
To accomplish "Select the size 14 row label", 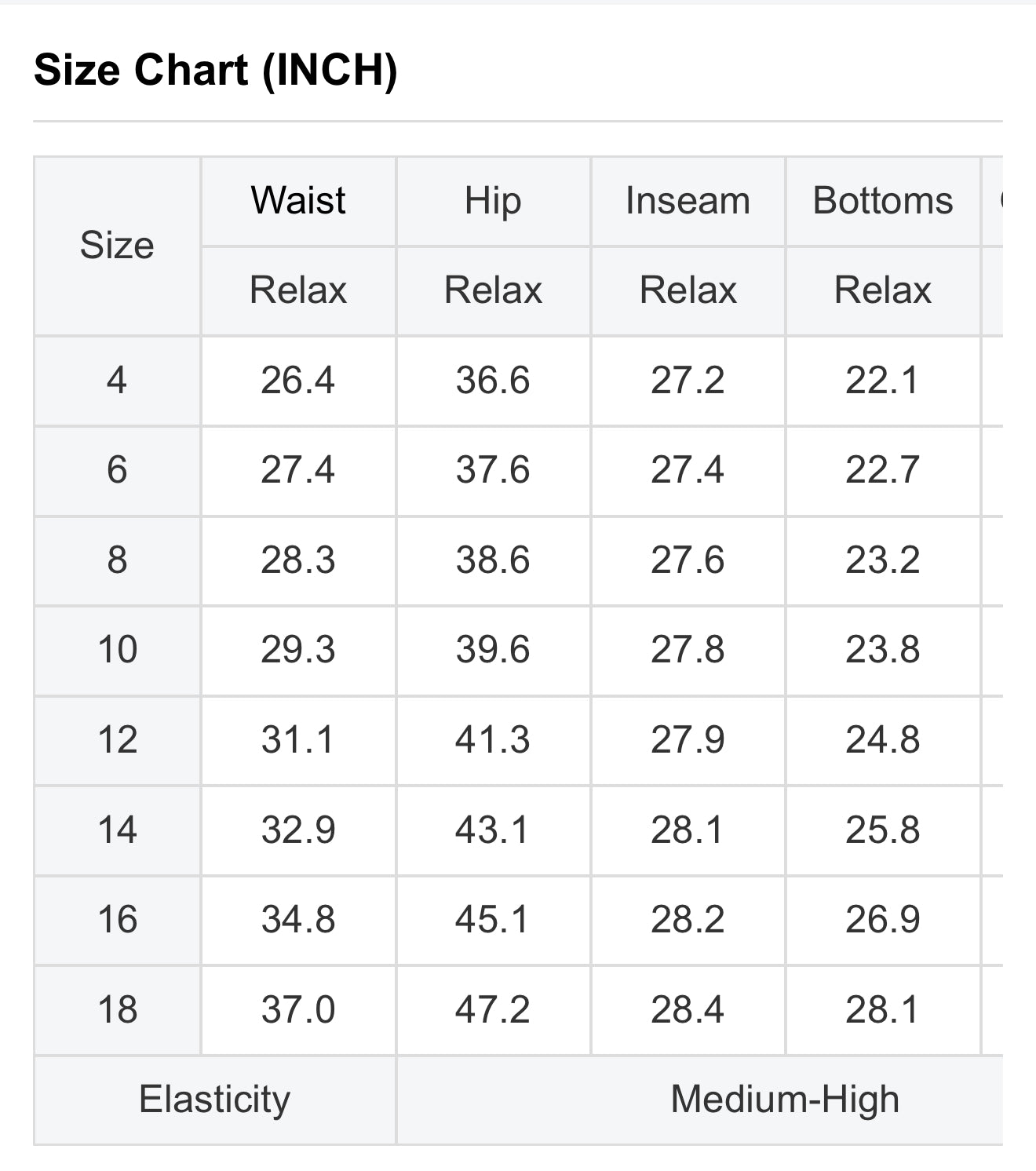I will tap(117, 830).
